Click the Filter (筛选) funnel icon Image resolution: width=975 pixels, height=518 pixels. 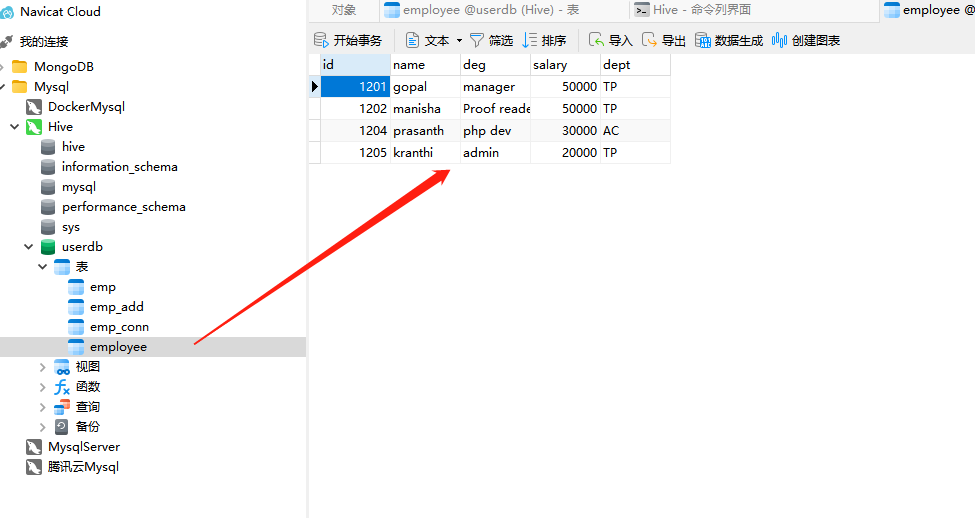[x=477, y=40]
